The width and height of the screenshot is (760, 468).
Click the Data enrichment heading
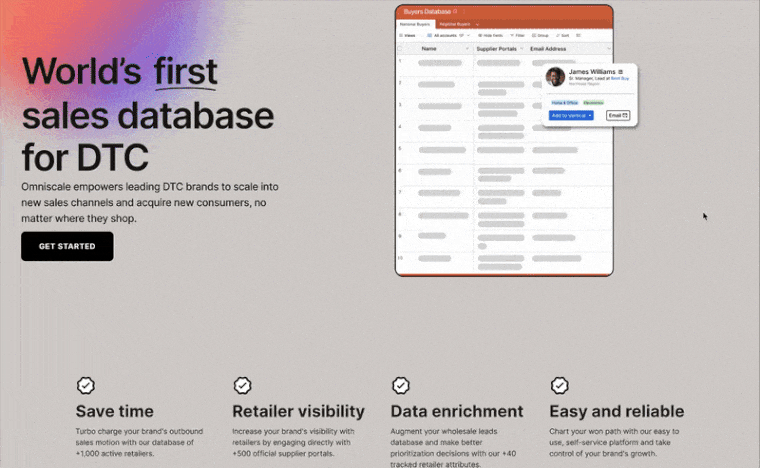point(457,411)
